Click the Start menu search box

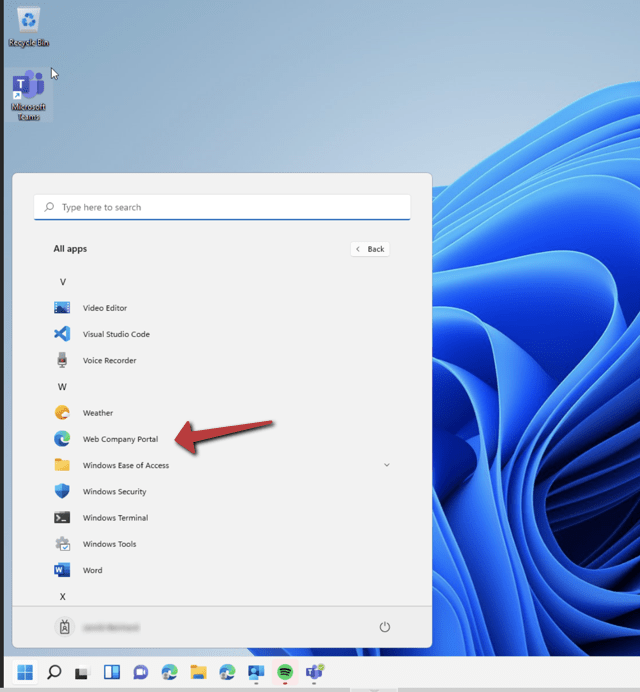coord(222,207)
